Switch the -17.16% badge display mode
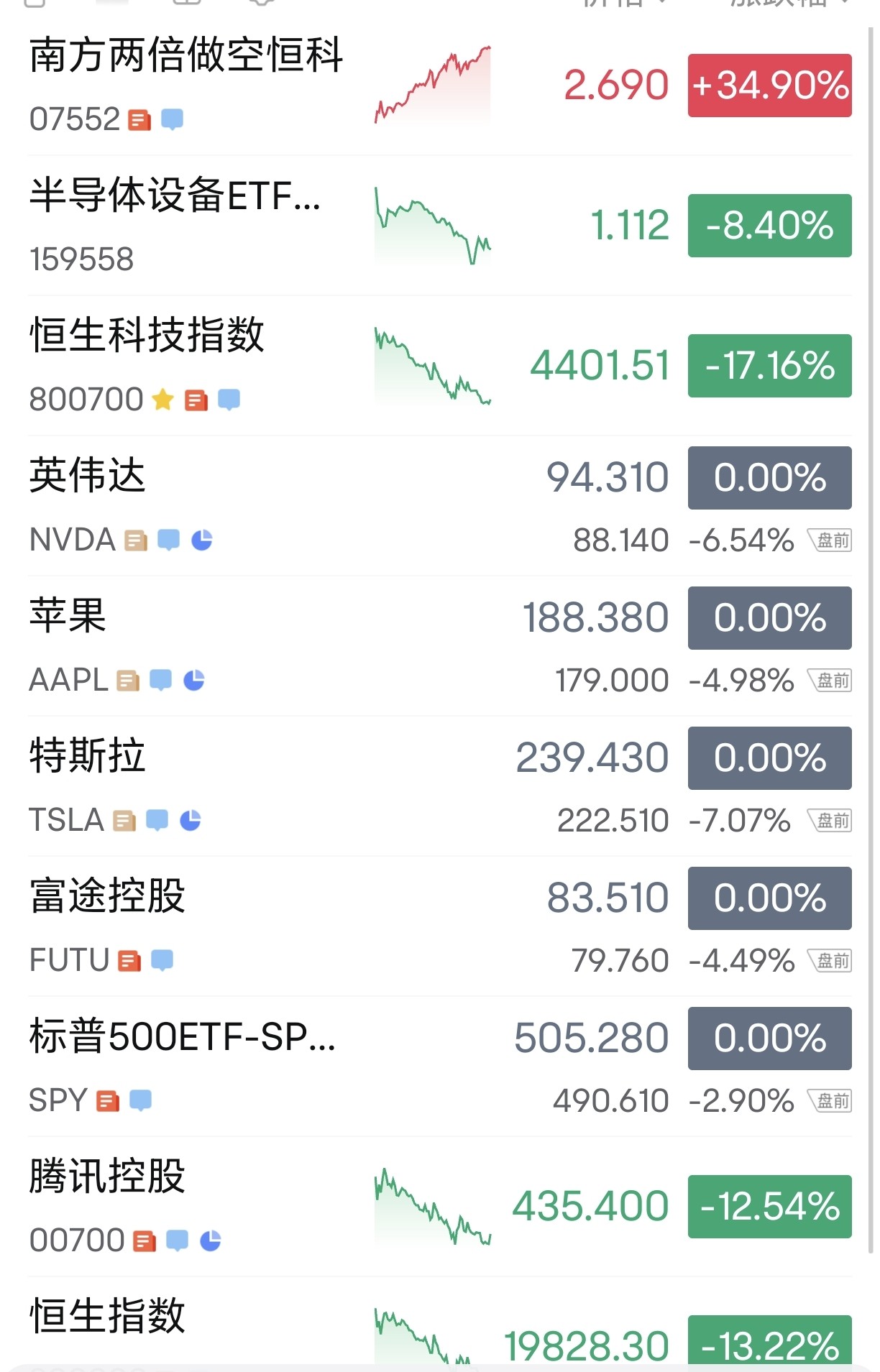Screen dimensions: 880x1372 point(769,366)
